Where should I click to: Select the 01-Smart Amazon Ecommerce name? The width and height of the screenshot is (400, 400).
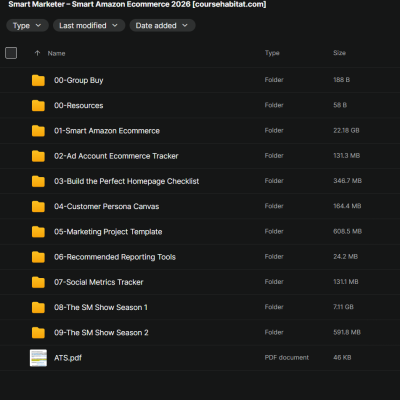(107, 131)
